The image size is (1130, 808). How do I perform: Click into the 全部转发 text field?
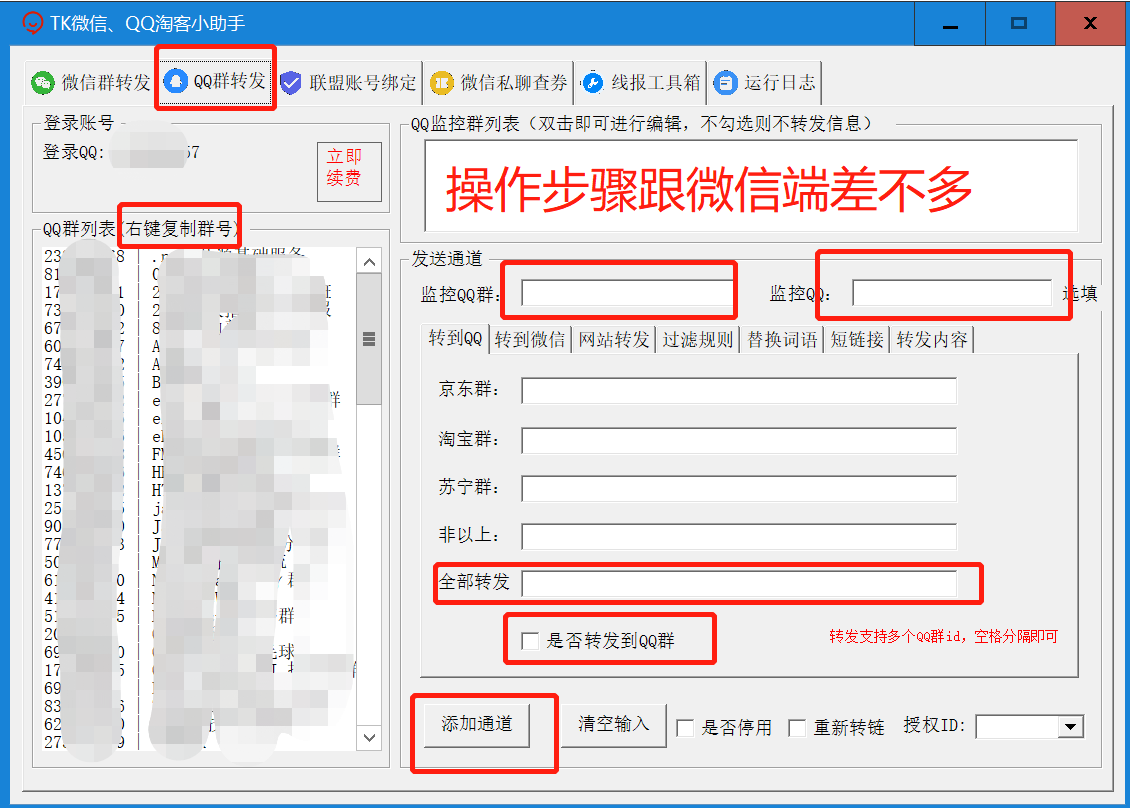pyautogui.click(x=739, y=583)
